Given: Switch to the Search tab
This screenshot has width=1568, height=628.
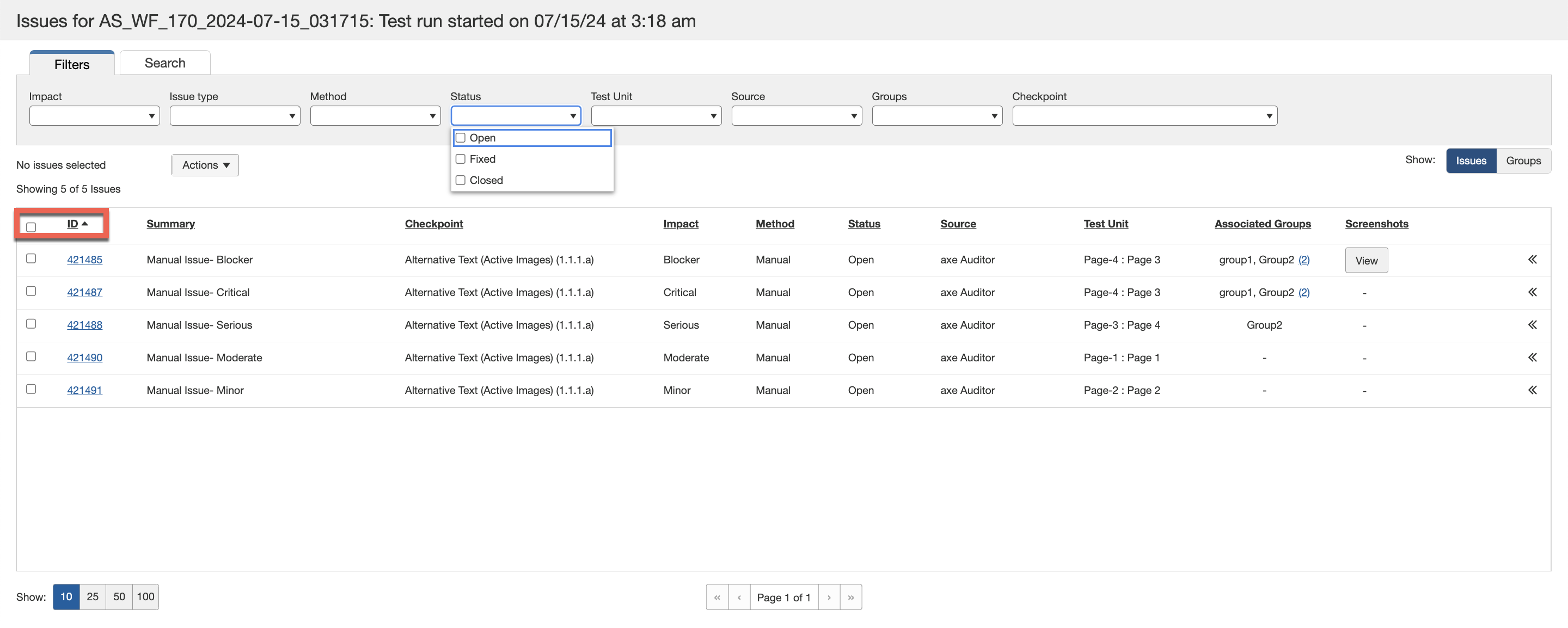Looking at the screenshot, I should pos(164,62).
